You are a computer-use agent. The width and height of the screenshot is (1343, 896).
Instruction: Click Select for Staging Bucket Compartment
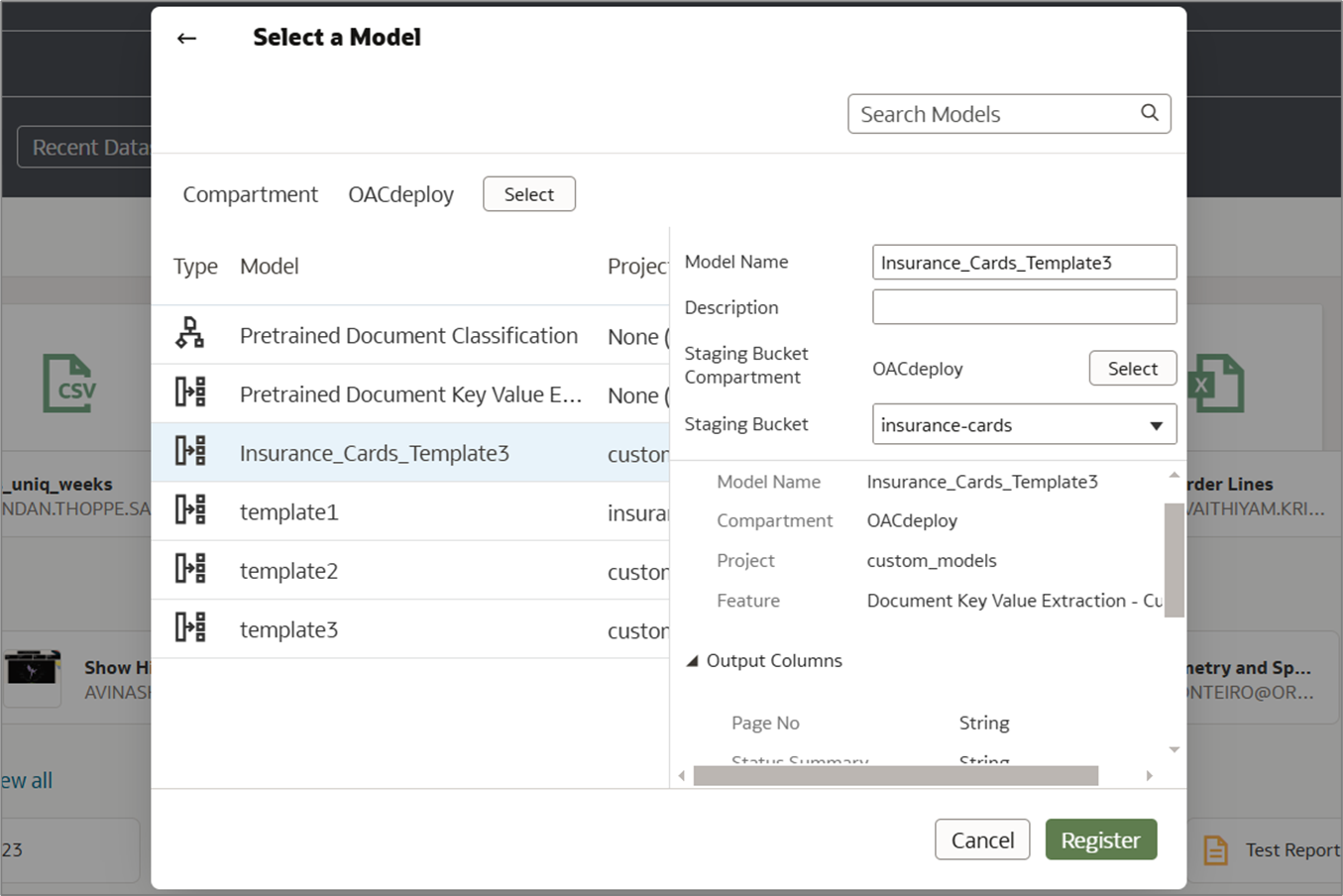point(1132,369)
